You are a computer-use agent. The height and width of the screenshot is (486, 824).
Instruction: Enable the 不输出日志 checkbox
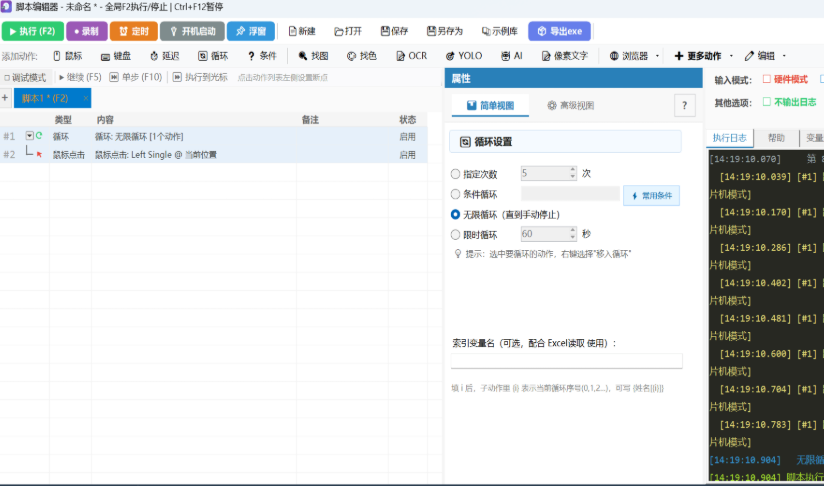[x=767, y=101]
